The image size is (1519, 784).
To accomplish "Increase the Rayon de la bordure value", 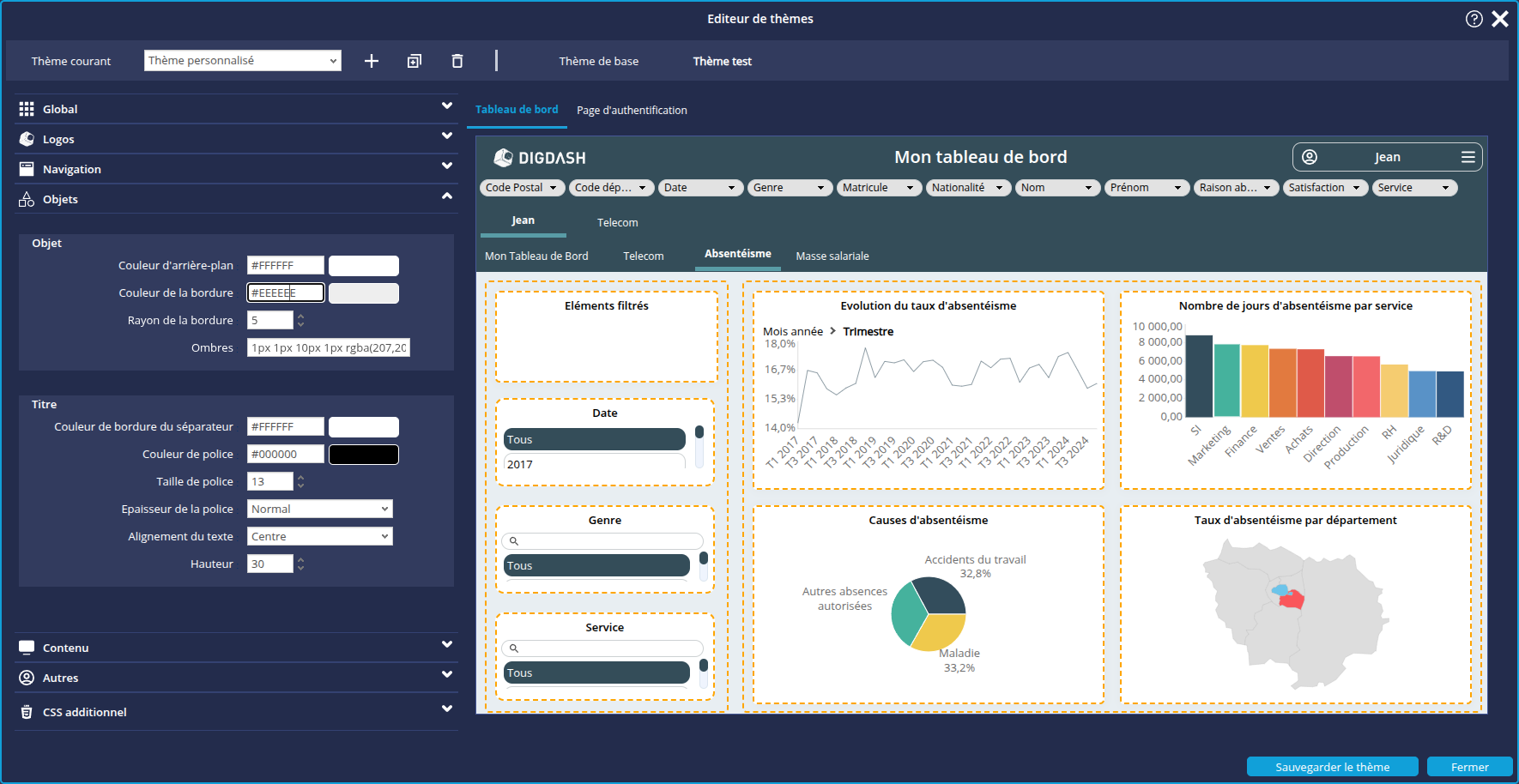I will click(300, 316).
